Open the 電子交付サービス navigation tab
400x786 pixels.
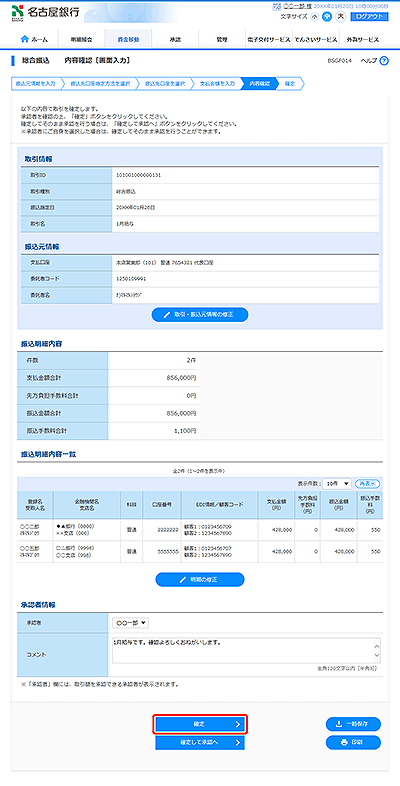tap(269, 39)
